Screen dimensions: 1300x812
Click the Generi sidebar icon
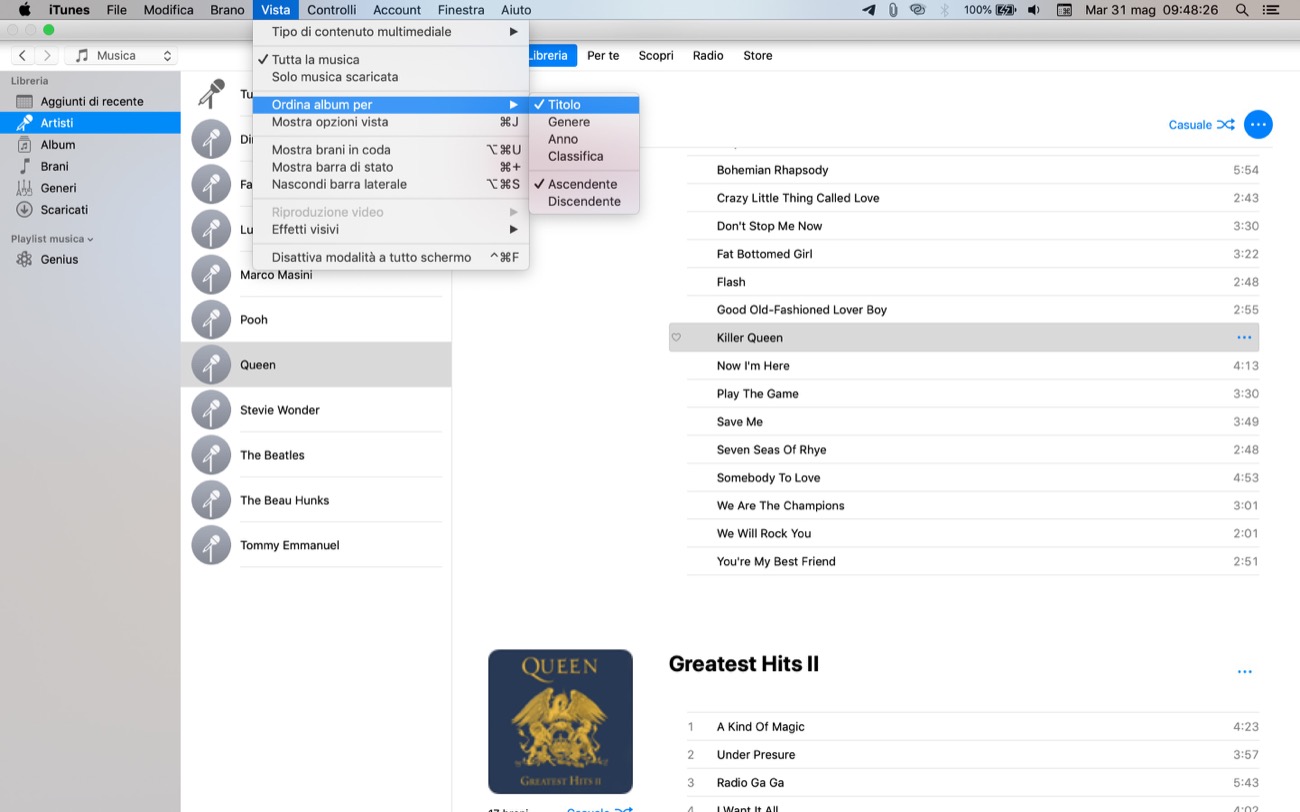pyautogui.click(x=25, y=188)
